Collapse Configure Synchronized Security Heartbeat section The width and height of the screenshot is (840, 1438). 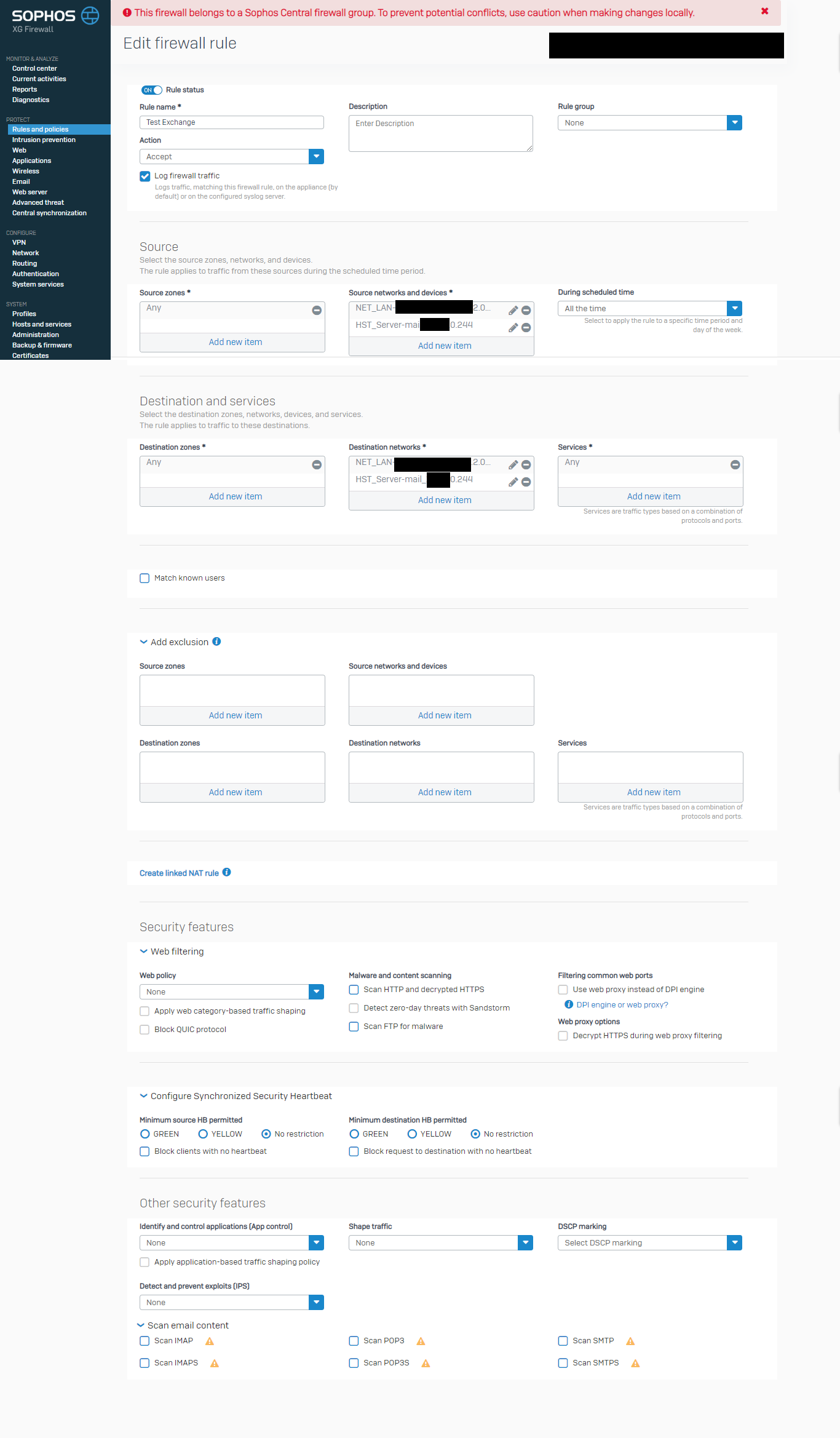[143, 1096]
